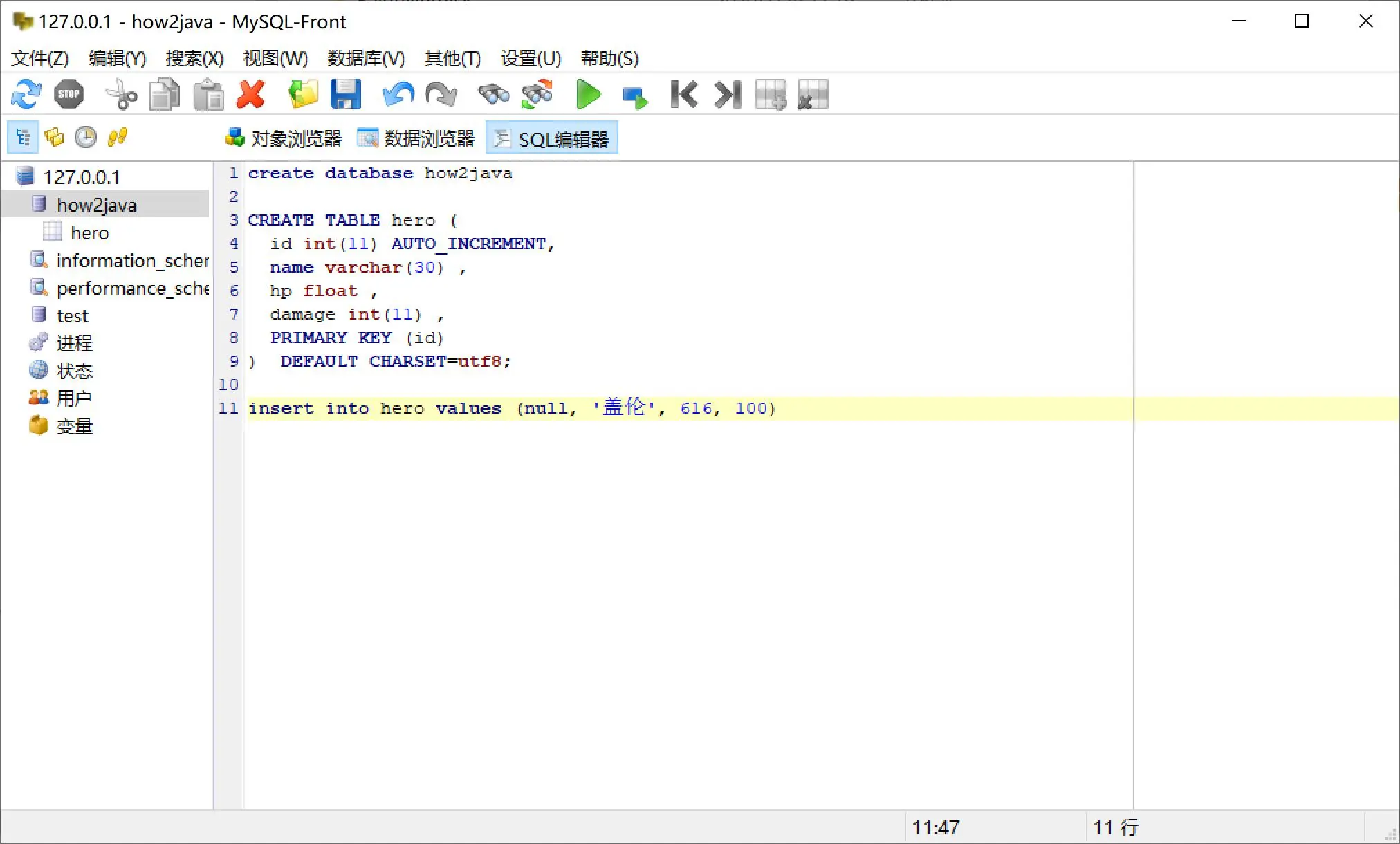
Task: Click the Stop icon to halt execution
Action: pos(68,94)
